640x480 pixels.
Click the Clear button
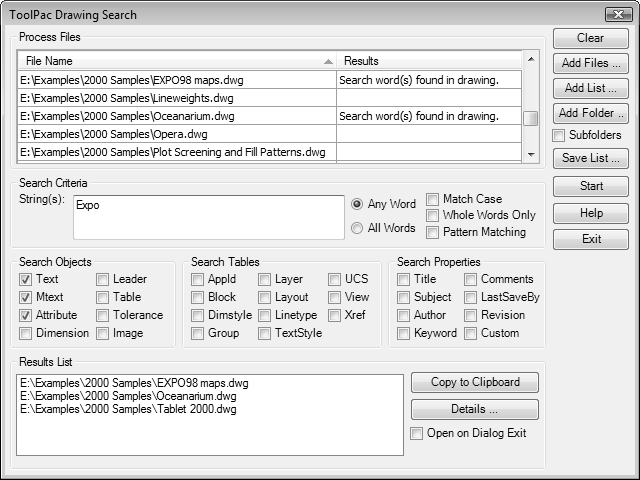591,38
